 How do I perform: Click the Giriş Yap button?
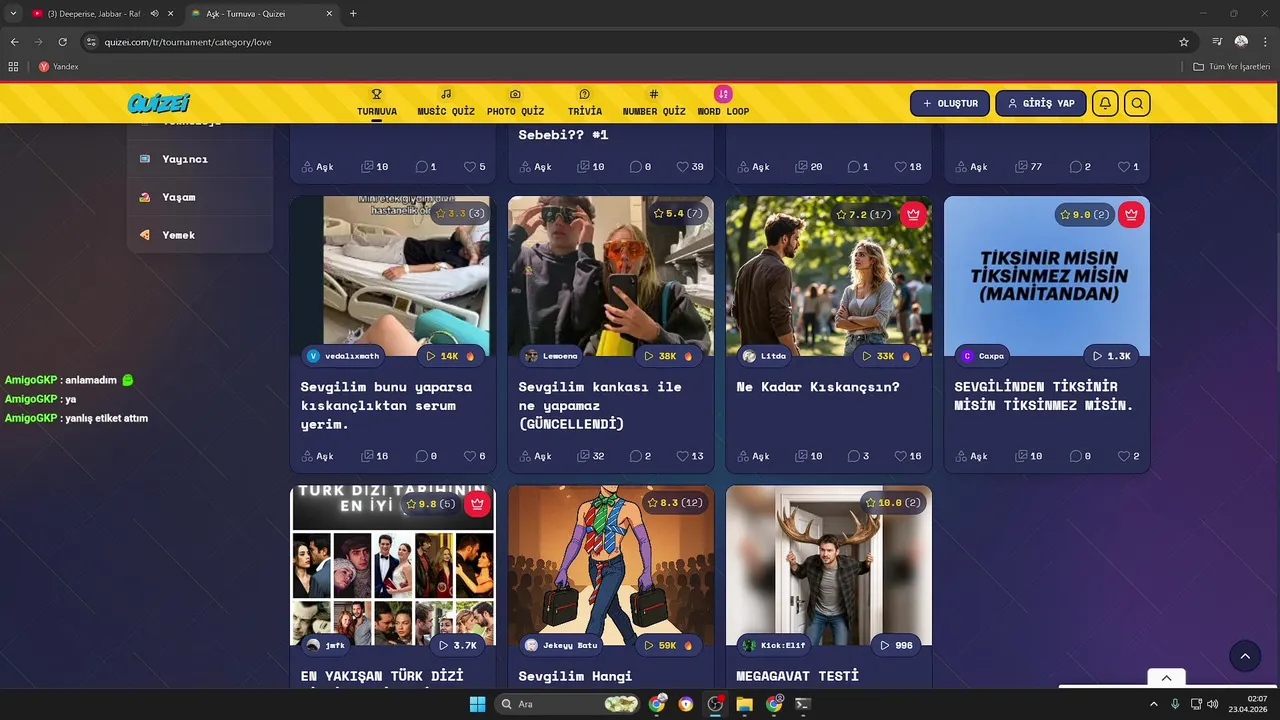pos(1041,103)
